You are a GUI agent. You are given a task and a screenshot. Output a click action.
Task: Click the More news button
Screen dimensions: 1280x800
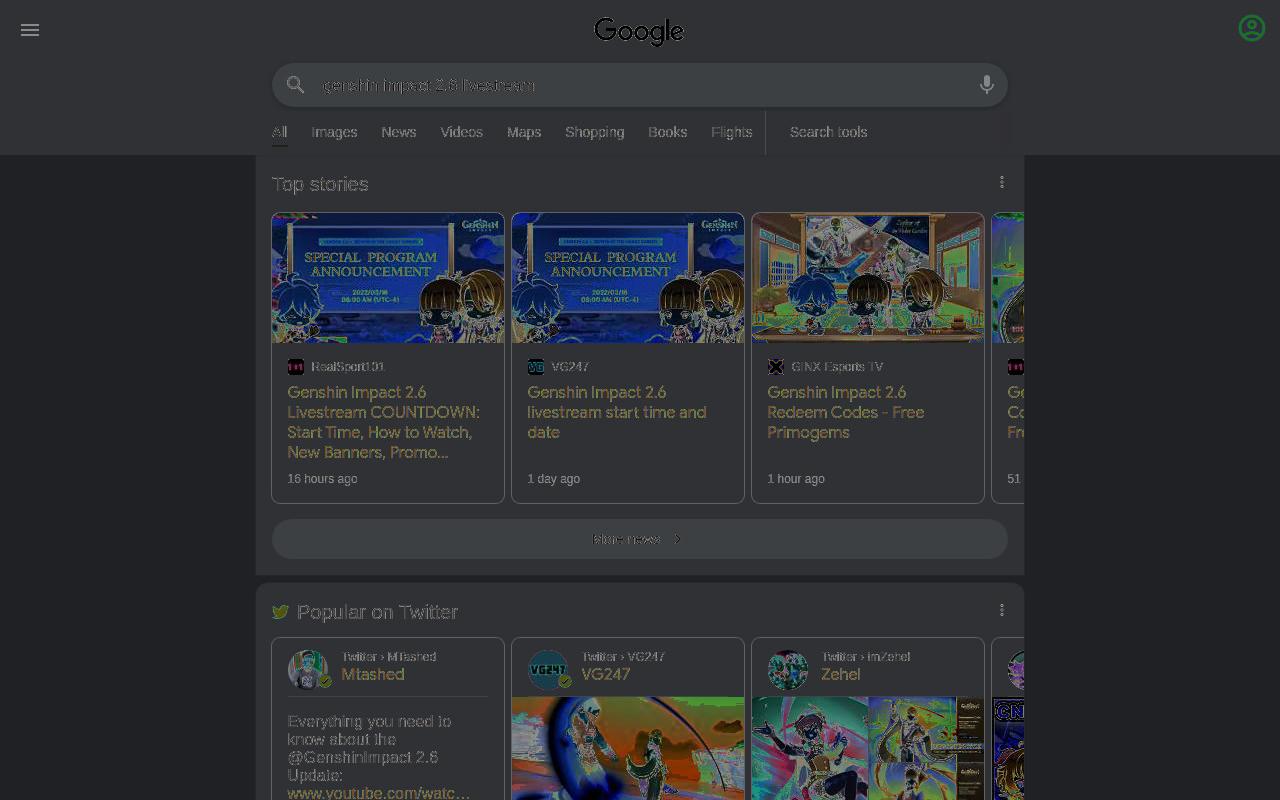(x=640, y=539)
